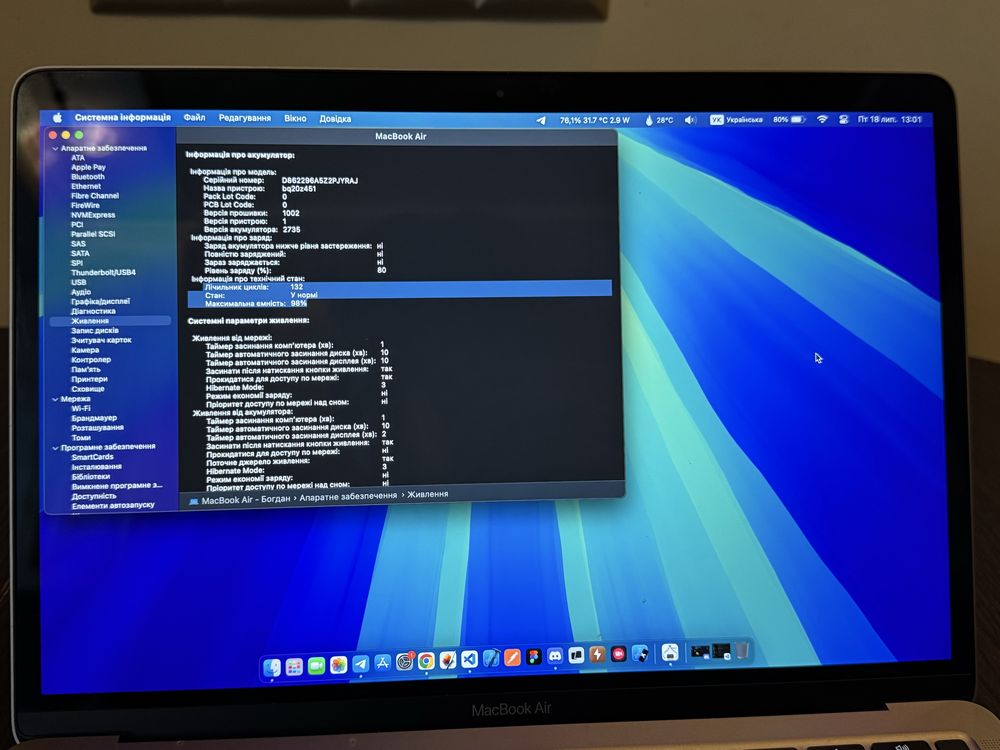The width and height of the screenshot is (1000, 750).
Task: Select Діагностика in the sidebar
Action: 93,311
